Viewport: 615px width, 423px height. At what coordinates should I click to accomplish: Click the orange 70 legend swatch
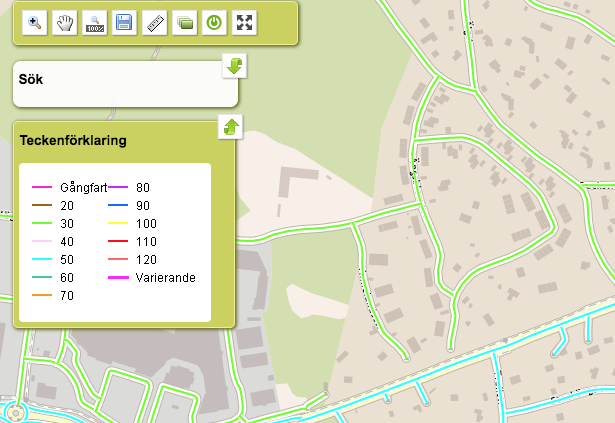pos(42,295)
